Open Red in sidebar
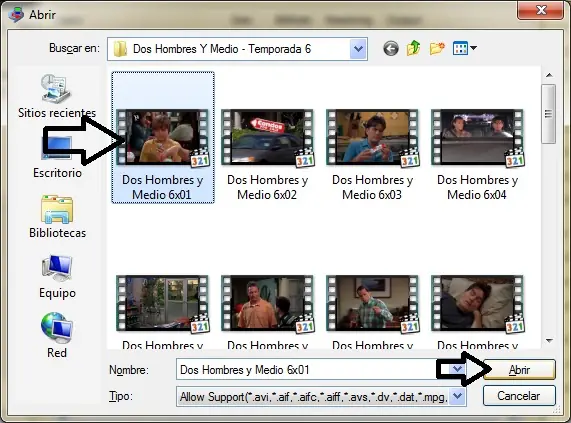The image size is (571, 423). [57, 335]
